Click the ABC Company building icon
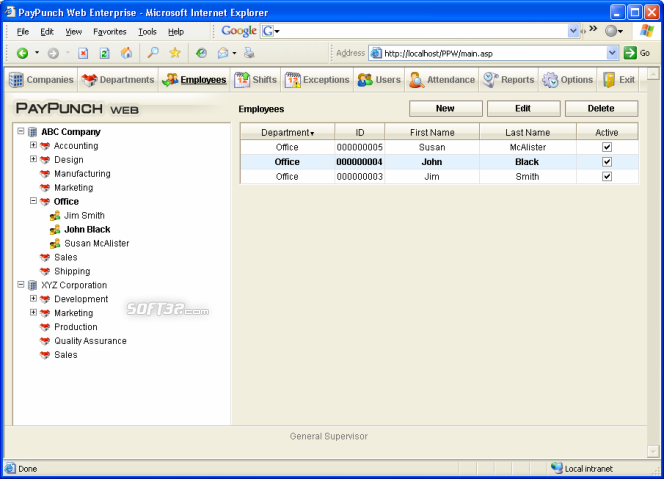Viewport: 664px width, 479px height. 33,132
